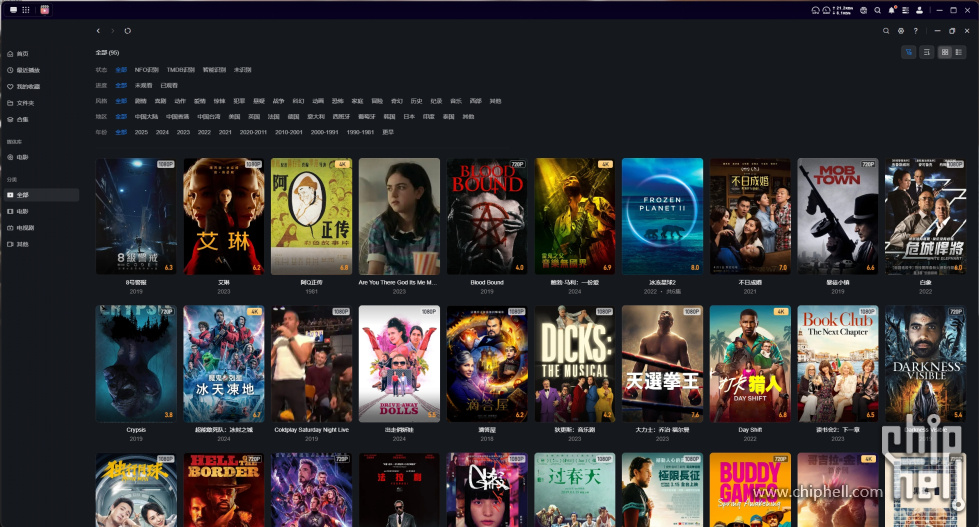979x527 pixels.
Task: Click the pink media app taskbar icon
Action: (44, 10)
